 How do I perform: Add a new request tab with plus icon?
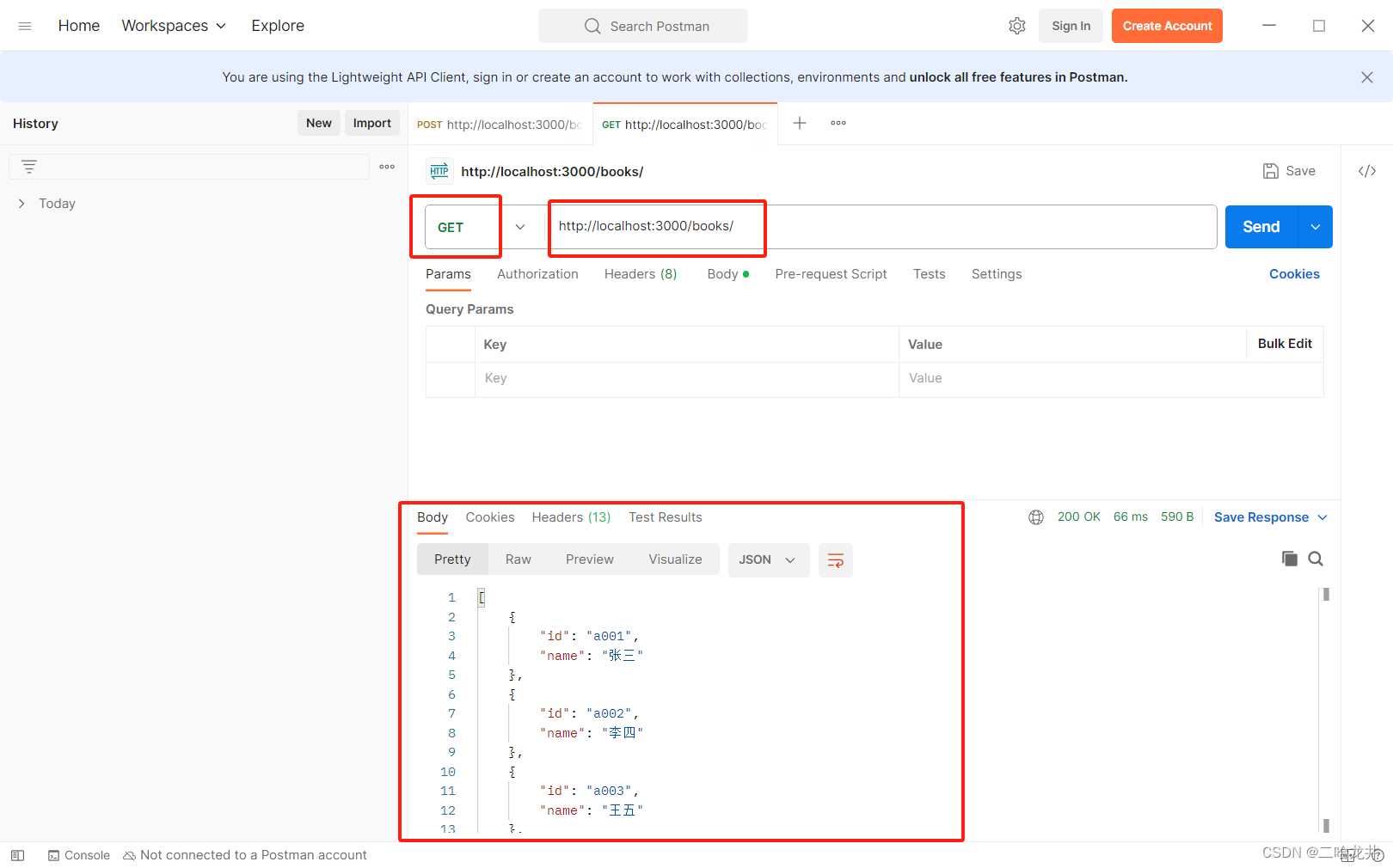point(800,123)
